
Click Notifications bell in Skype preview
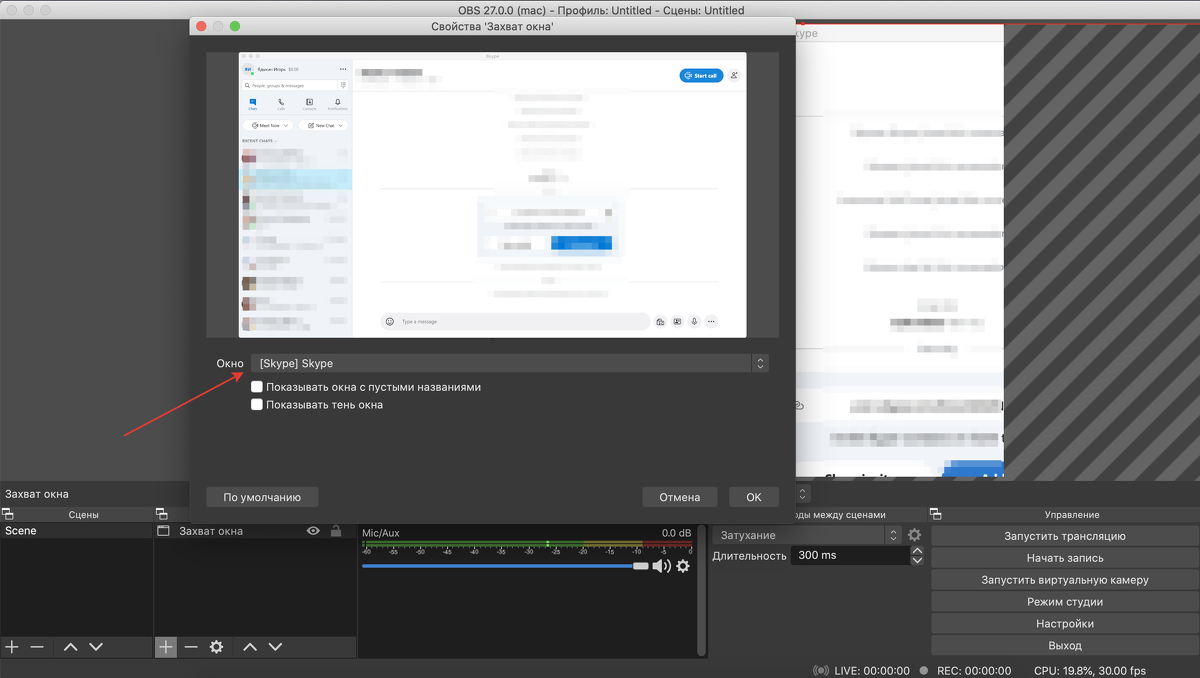click(x=338, y=104)
